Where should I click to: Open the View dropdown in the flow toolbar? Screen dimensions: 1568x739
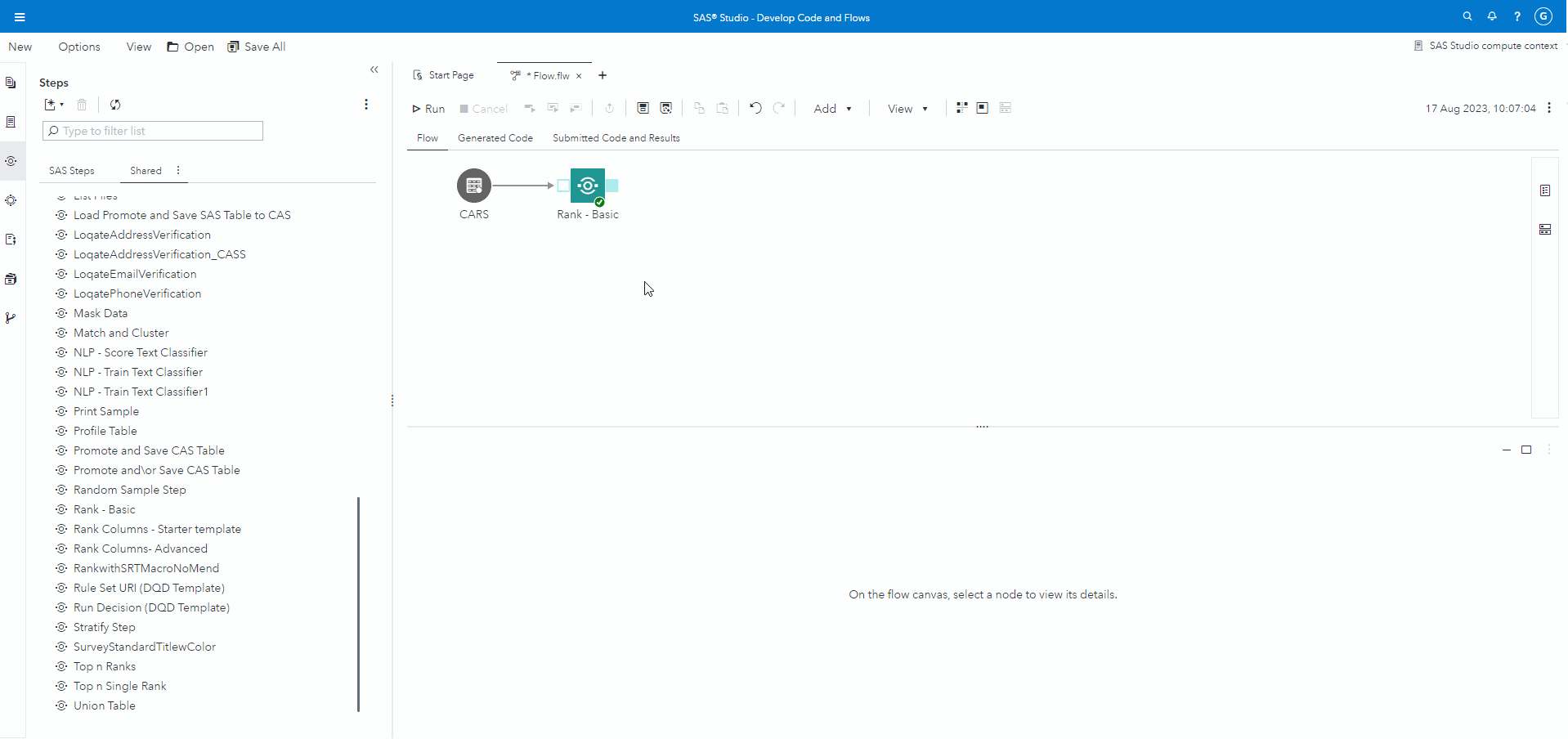[x=905, y=108]
